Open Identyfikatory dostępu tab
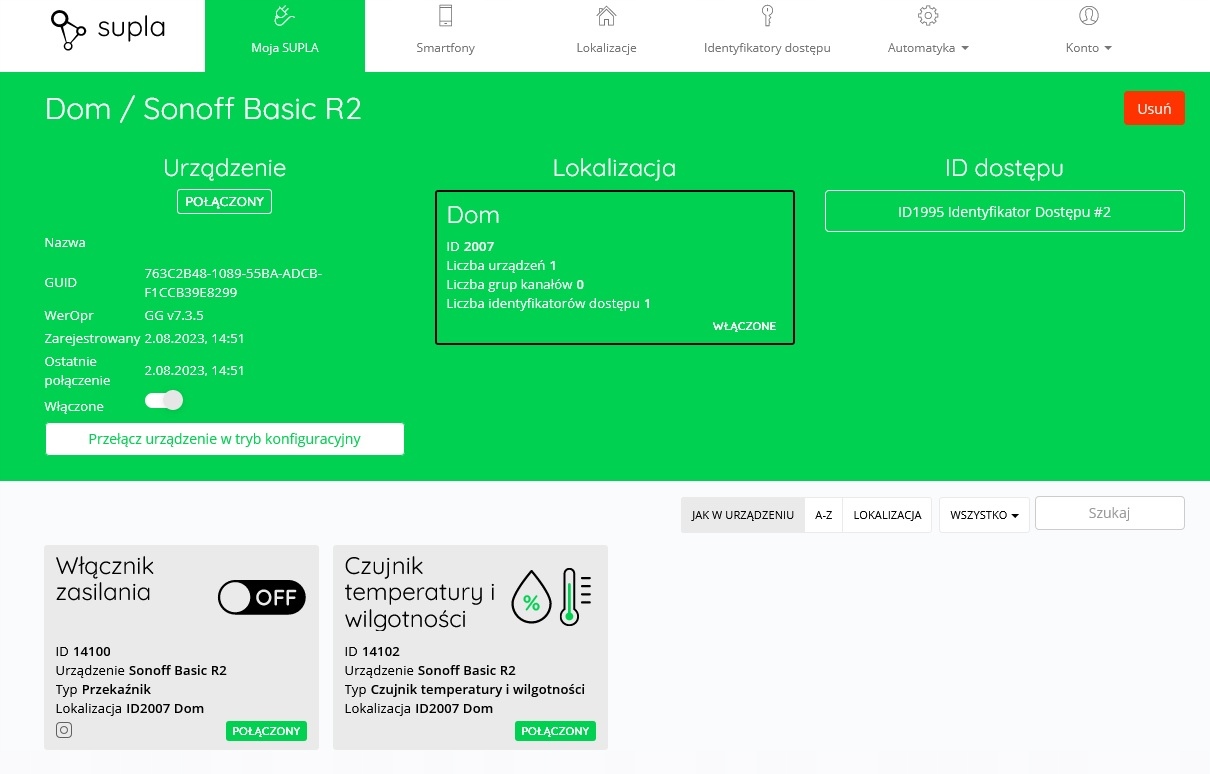 767,36
